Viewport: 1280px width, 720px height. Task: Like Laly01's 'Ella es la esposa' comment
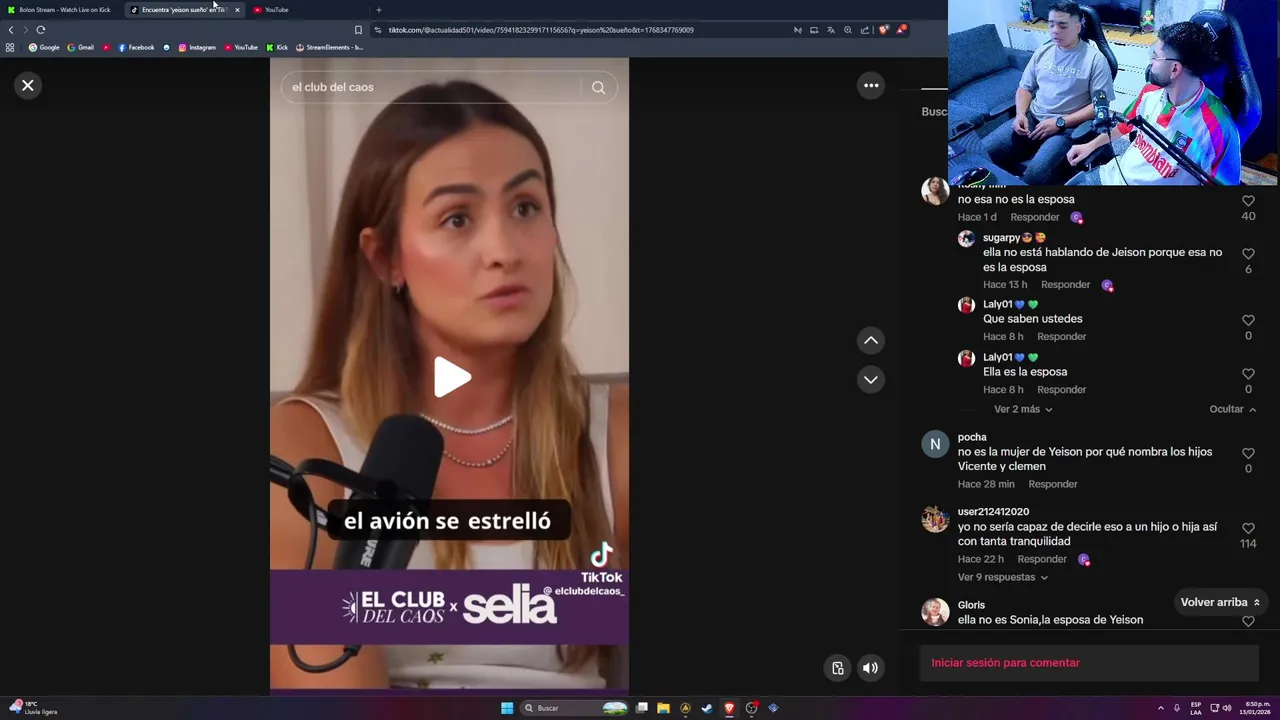pos(1248,374)
